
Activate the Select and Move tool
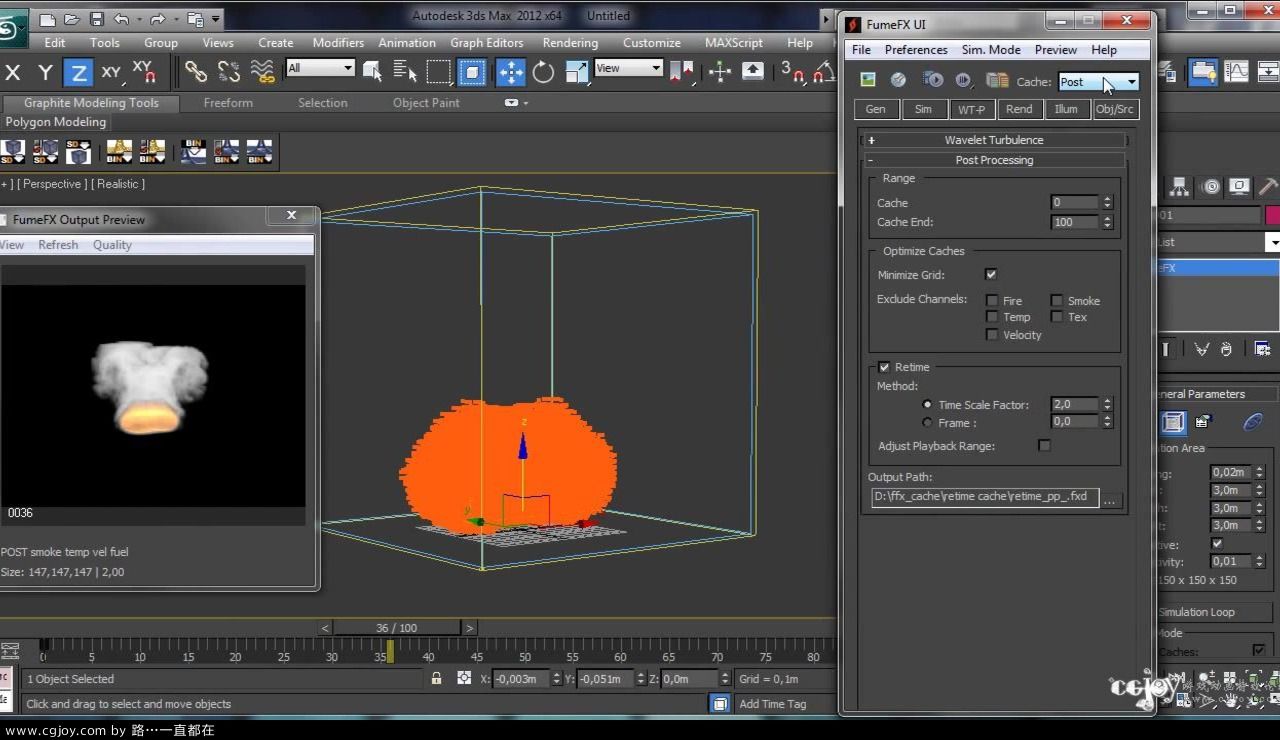coord(510,71)
